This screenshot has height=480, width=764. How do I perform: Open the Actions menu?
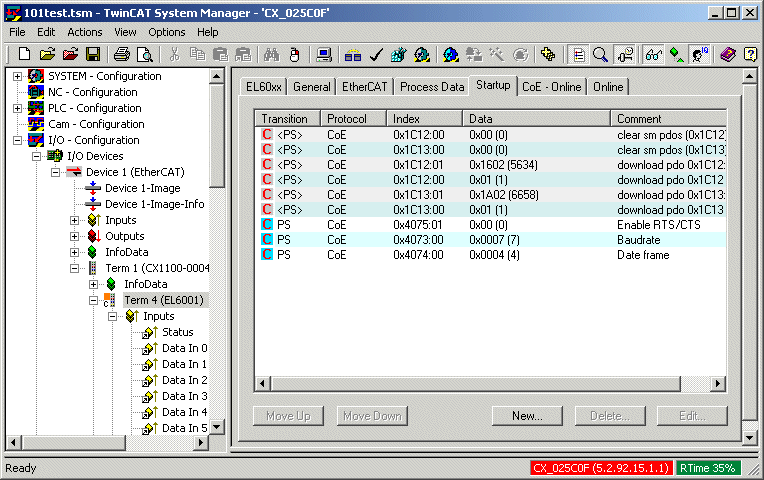85,32
